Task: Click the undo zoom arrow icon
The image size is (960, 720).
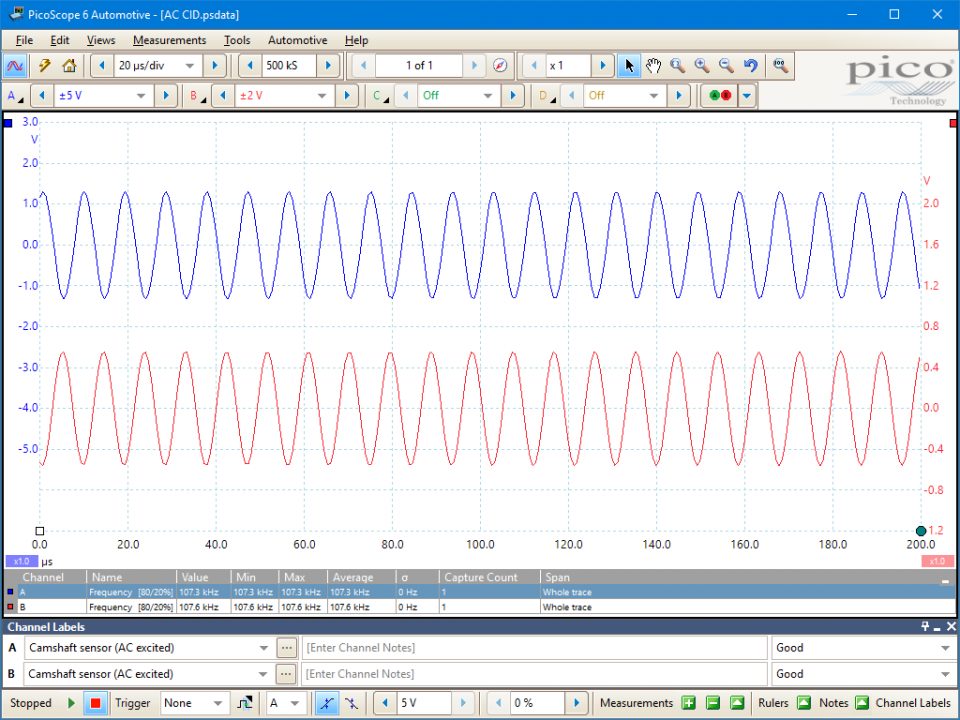Action: pyautogui.click(x=751, y=66)
